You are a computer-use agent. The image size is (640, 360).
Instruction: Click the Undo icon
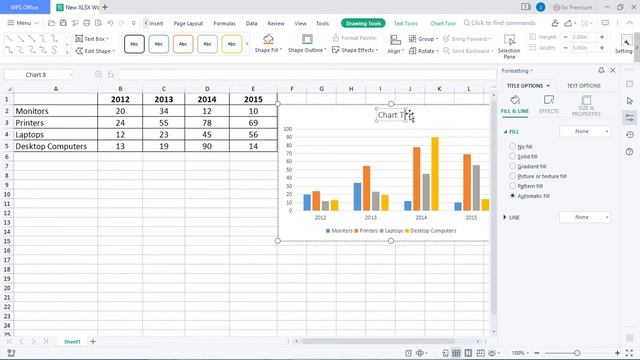[x=110, y=23]
